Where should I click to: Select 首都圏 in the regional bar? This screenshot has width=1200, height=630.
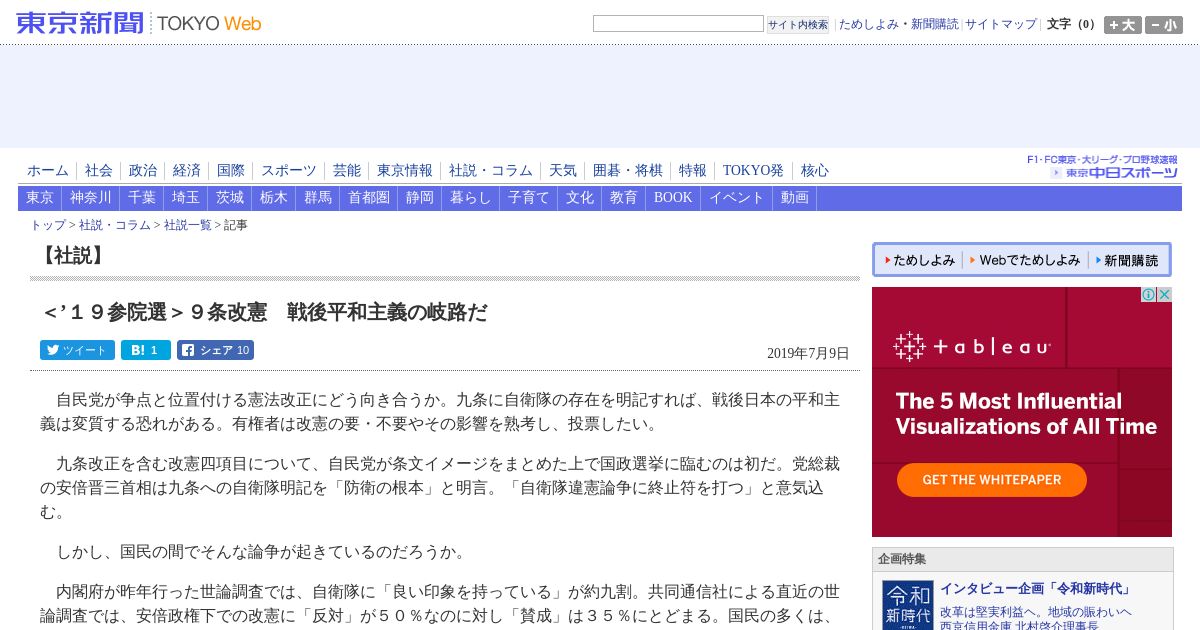click(x=369, y=198)
